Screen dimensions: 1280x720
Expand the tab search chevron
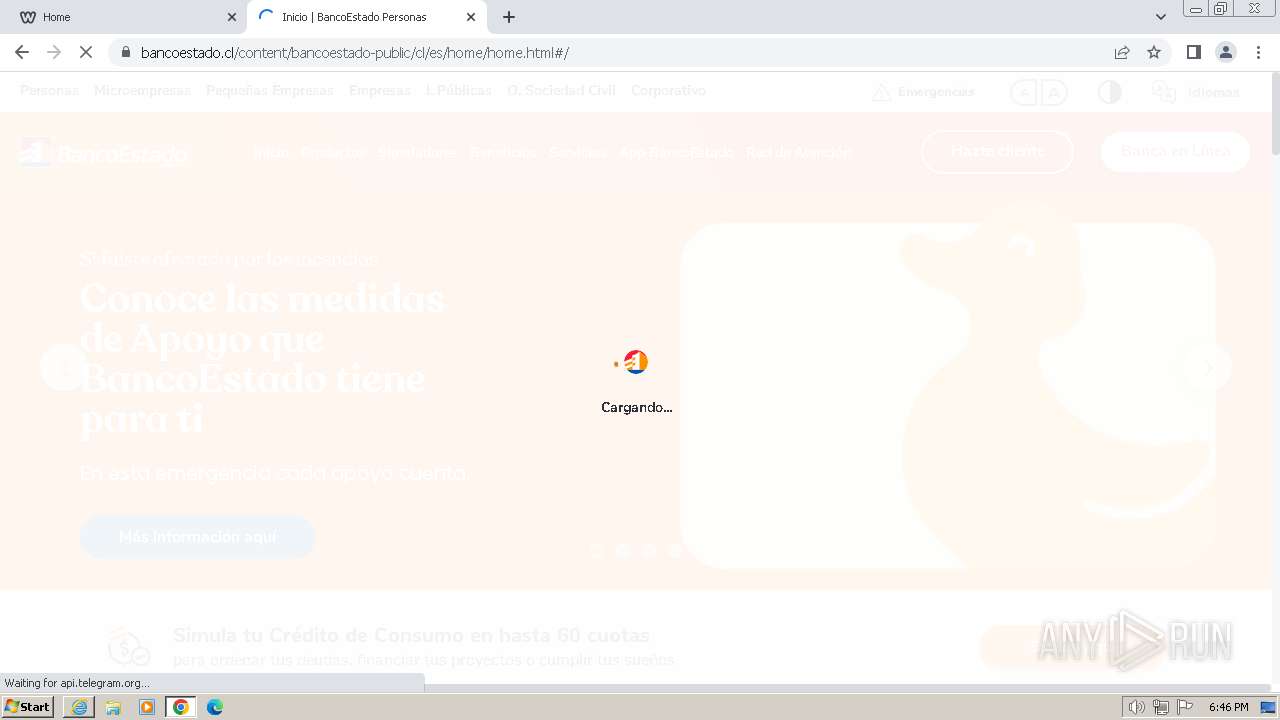[1161, 17]
